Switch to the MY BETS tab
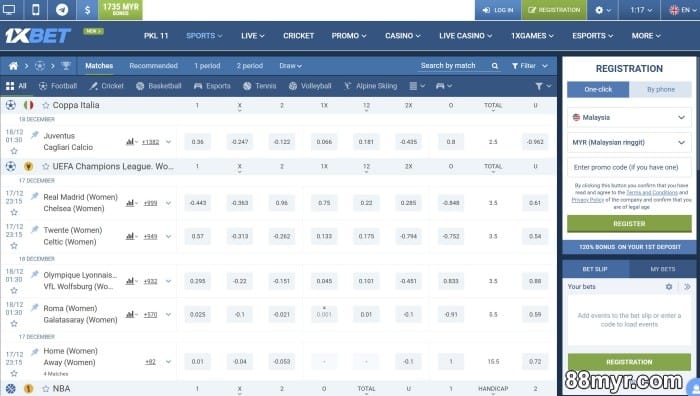The width and height of the screenshot is (700, 396). (x=662, y=269)
